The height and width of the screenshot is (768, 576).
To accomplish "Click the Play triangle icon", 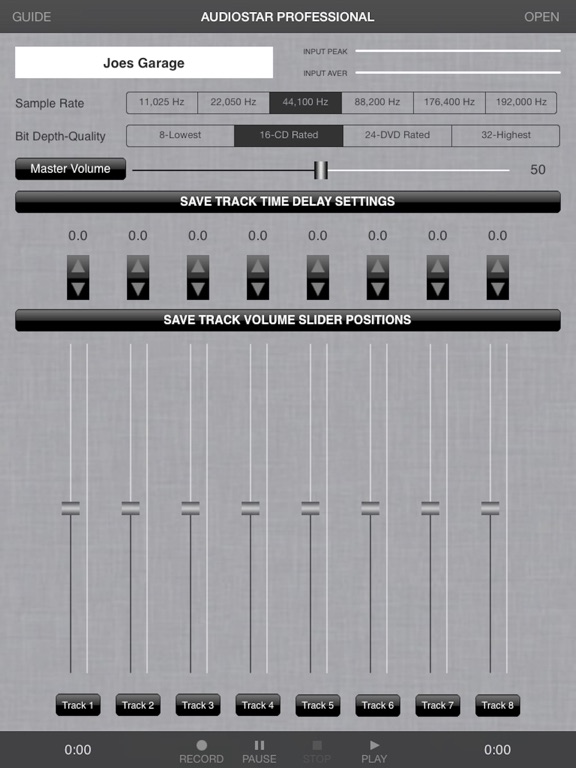I will 374,745.
